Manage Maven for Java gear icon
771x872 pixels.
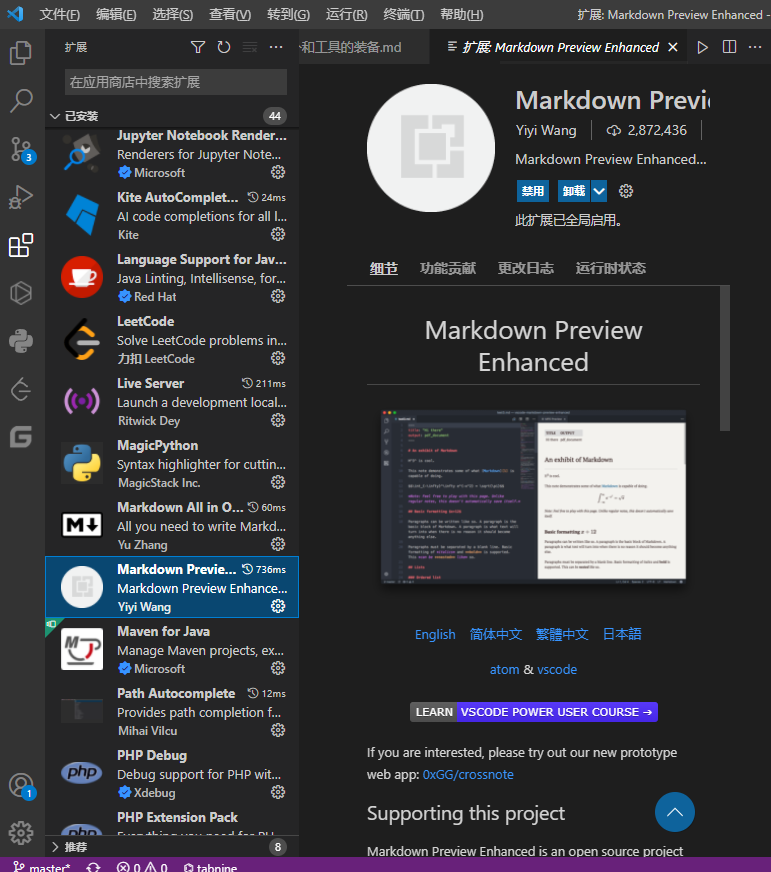tap(278, 668)
